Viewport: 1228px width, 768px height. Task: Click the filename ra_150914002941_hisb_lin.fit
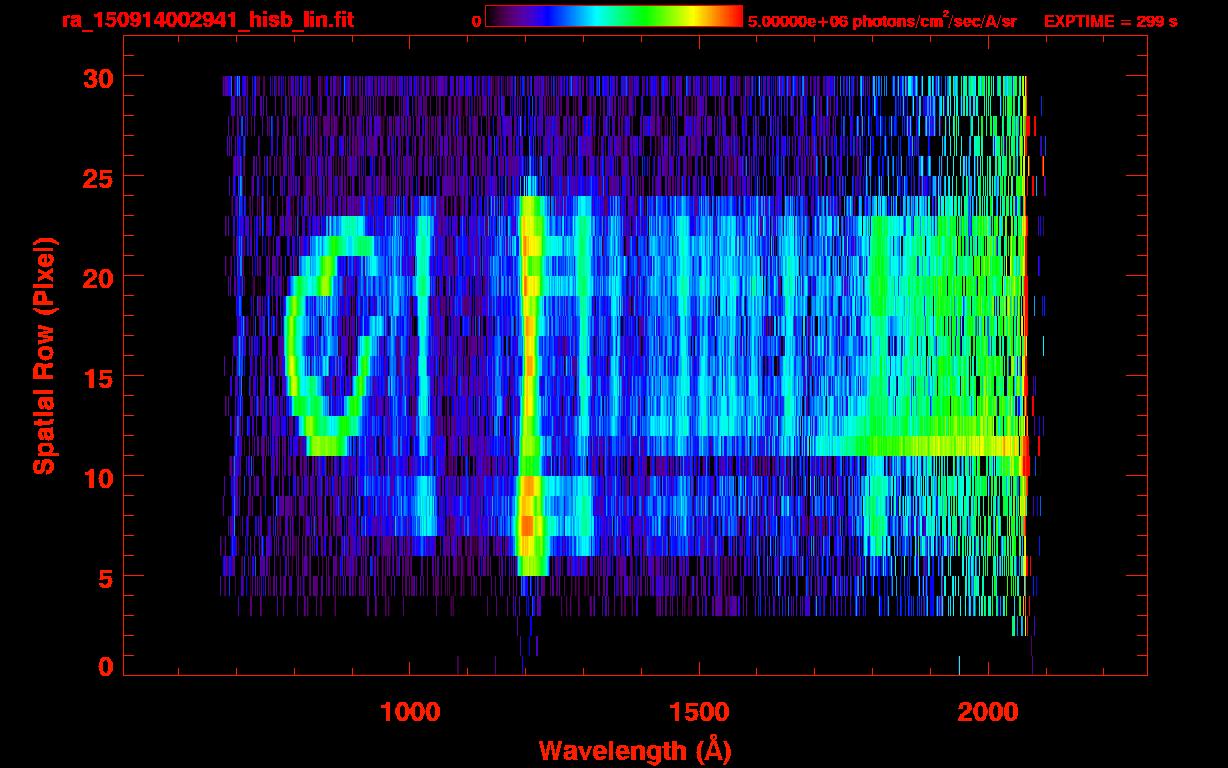point(206,20)
